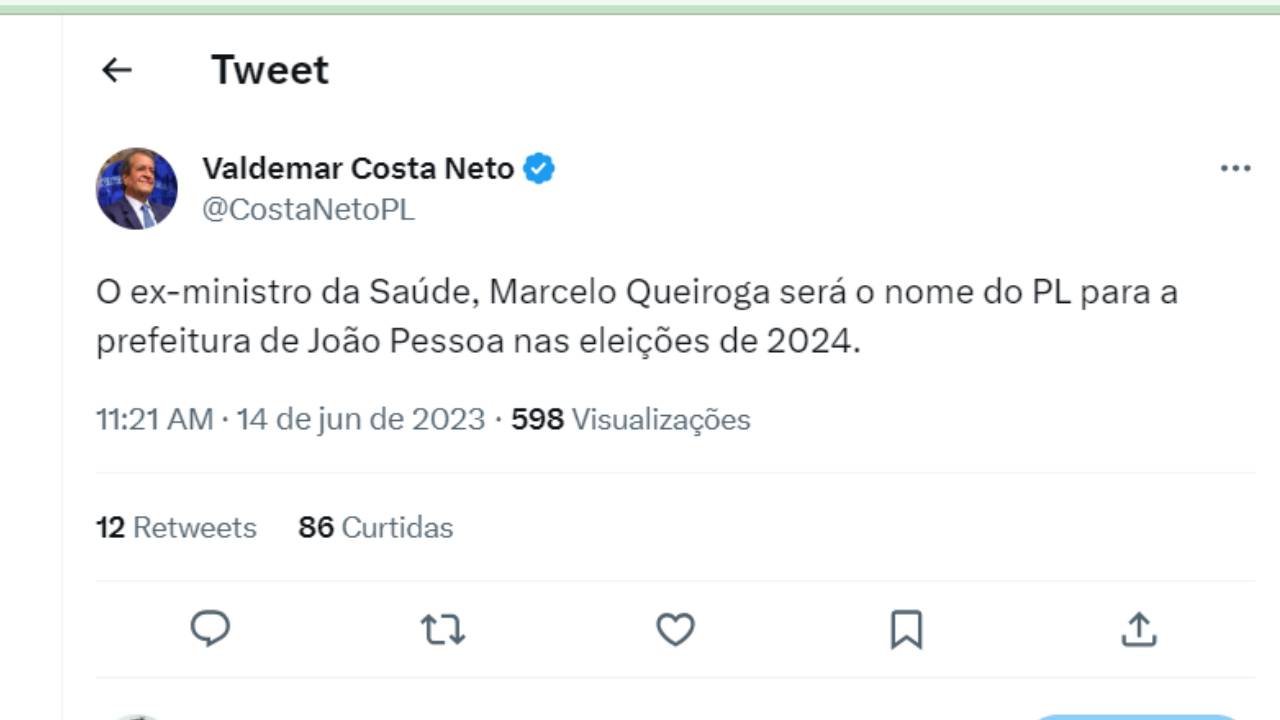
Task: Click the reply avatar below the tweet
Action: pos(139,714)
